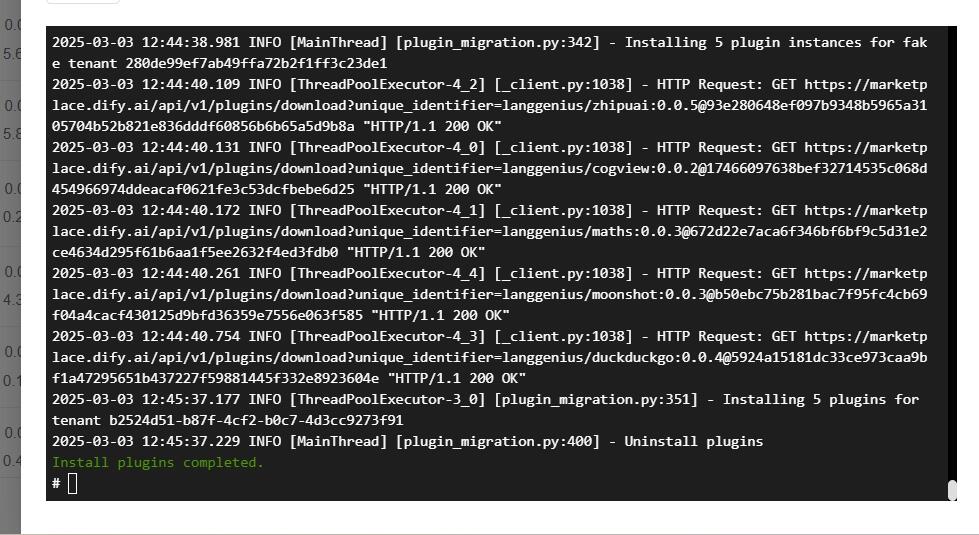
Task: Click the [plugin_migration.py:351] source reference
Action: coord(596,400)
